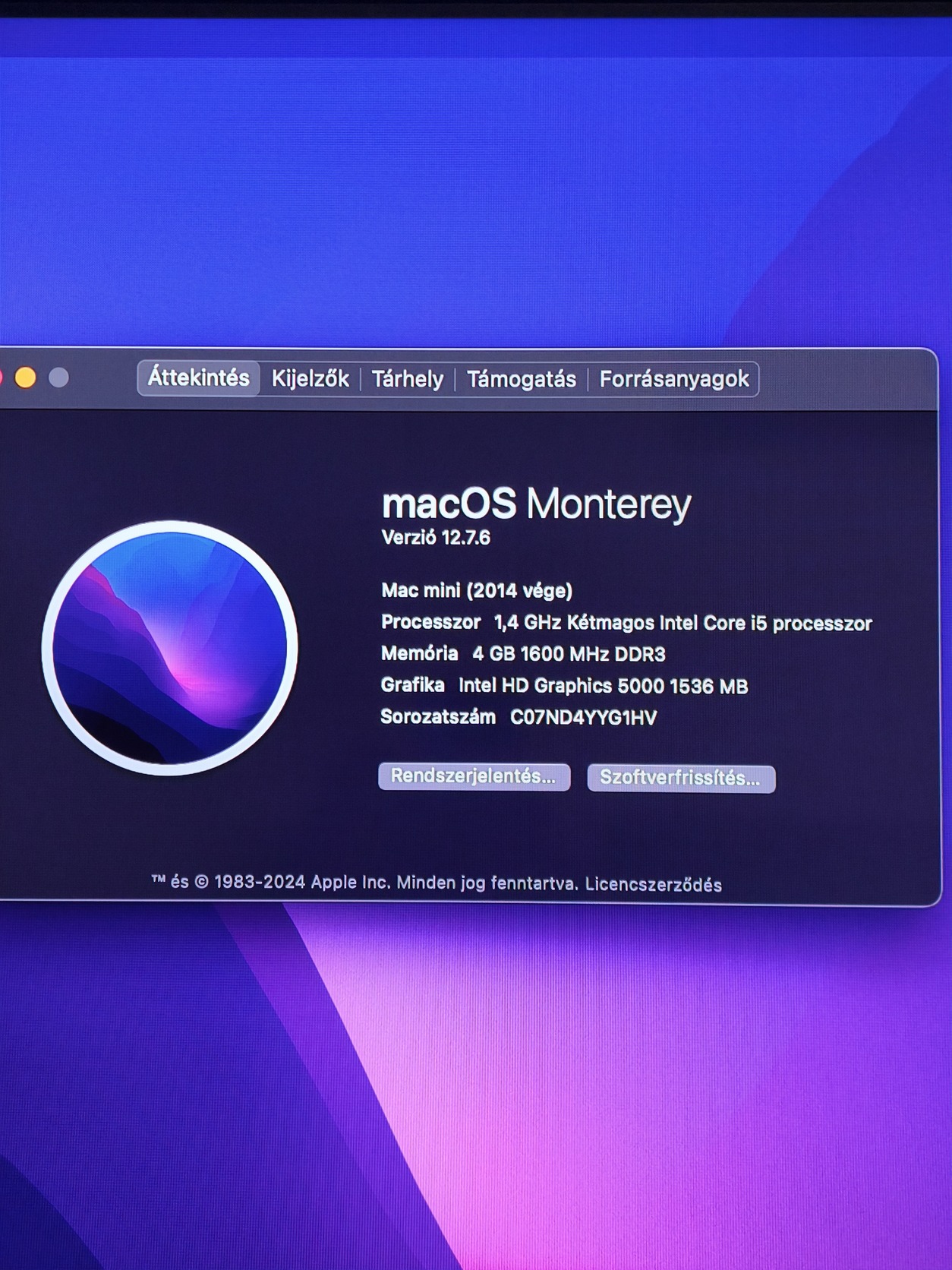Open the Licencszerződés link
Screen dimensions: 952x1270
click(653, 884)
